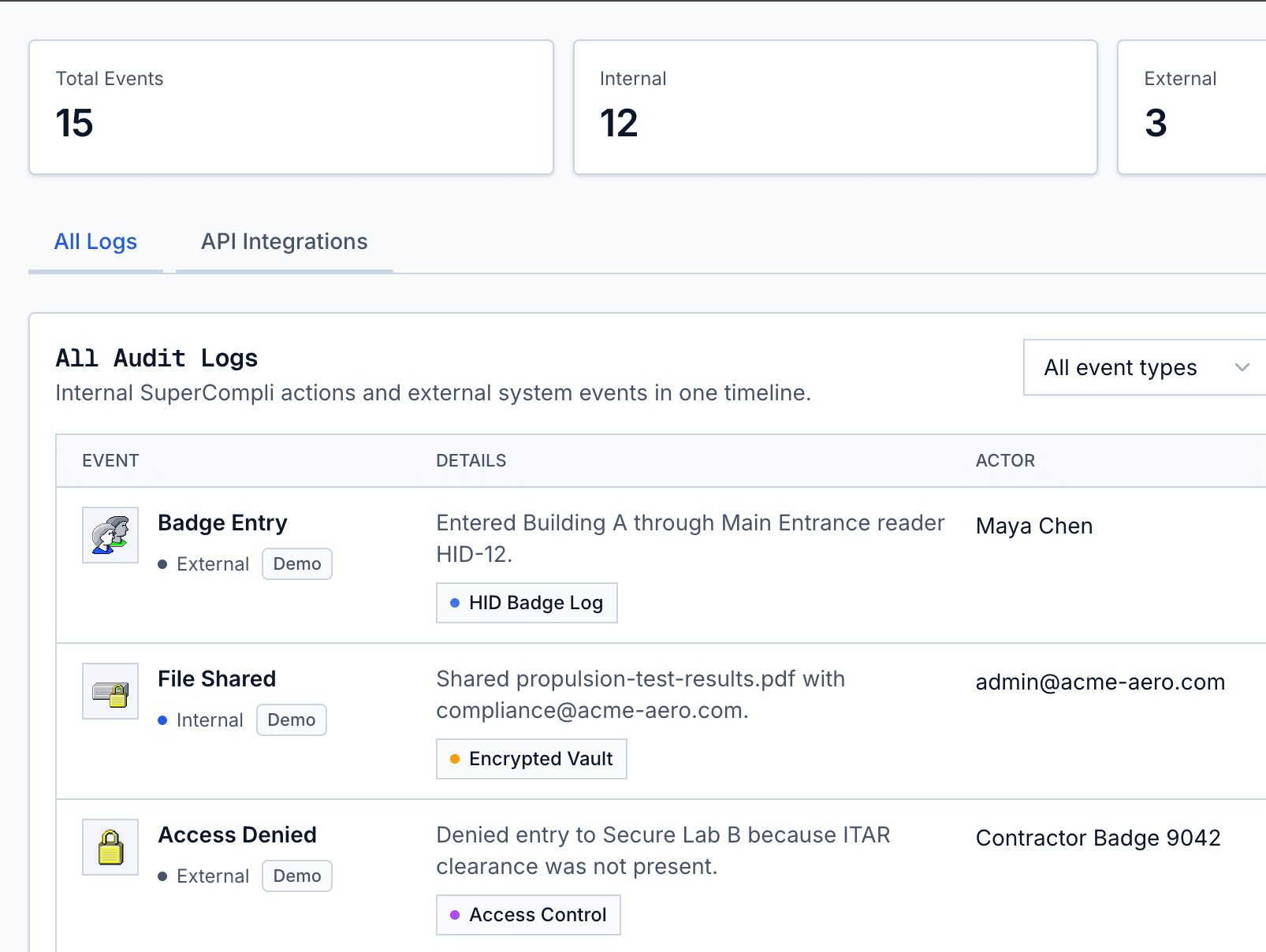The image size is (1266, 952).
Task: Click Demo badge on Badge Entry row
Action: point(297,564)
